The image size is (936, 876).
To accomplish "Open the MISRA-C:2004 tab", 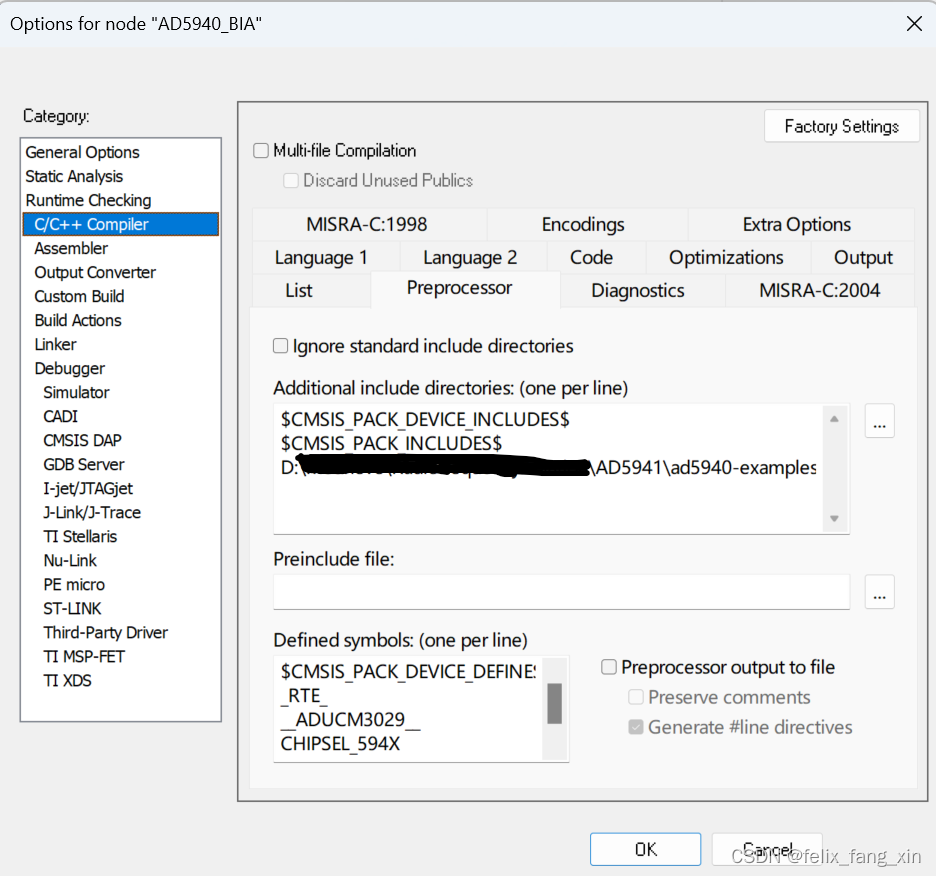I will pos(819,291).
